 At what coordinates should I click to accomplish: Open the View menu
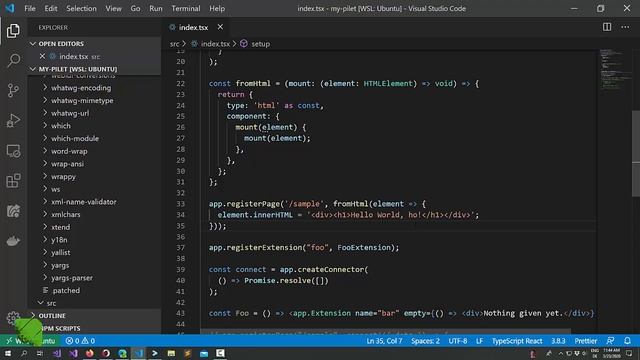tap(113, 8)
